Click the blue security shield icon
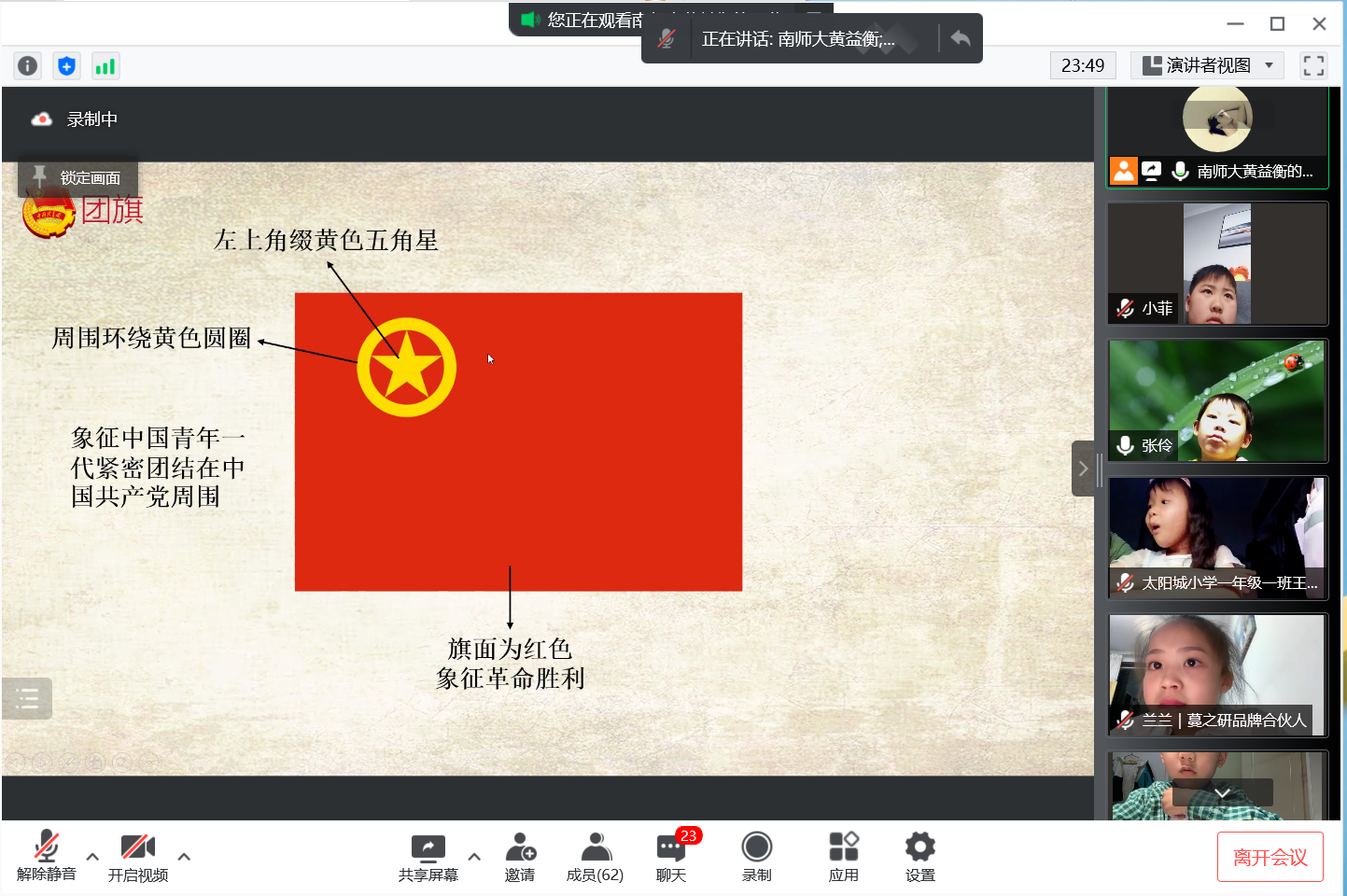The height and width of the screenshot is (896, 1347). (66, 65)
